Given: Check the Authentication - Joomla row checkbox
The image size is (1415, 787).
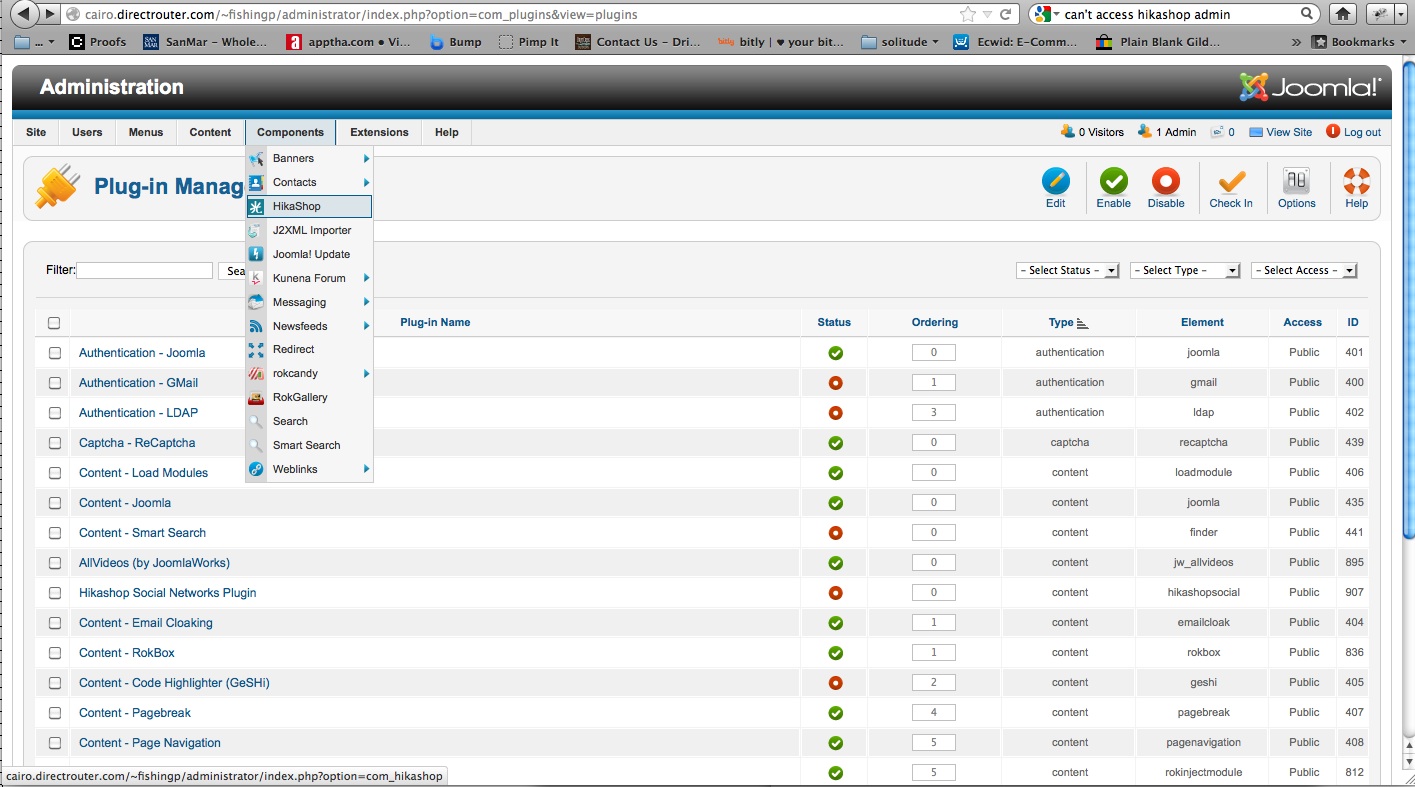Looking at the screenshot, I should coord(55,353).
